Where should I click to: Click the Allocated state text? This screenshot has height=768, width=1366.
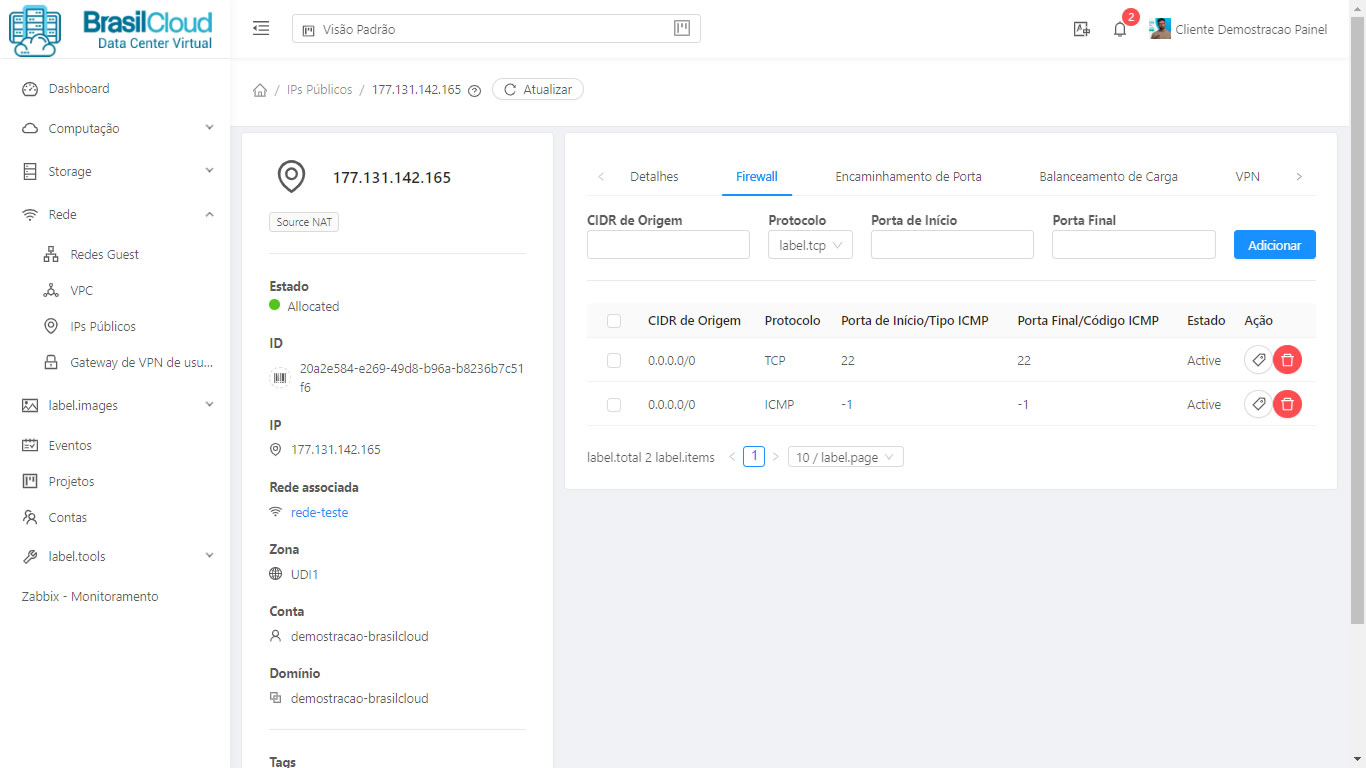[313, 306]
